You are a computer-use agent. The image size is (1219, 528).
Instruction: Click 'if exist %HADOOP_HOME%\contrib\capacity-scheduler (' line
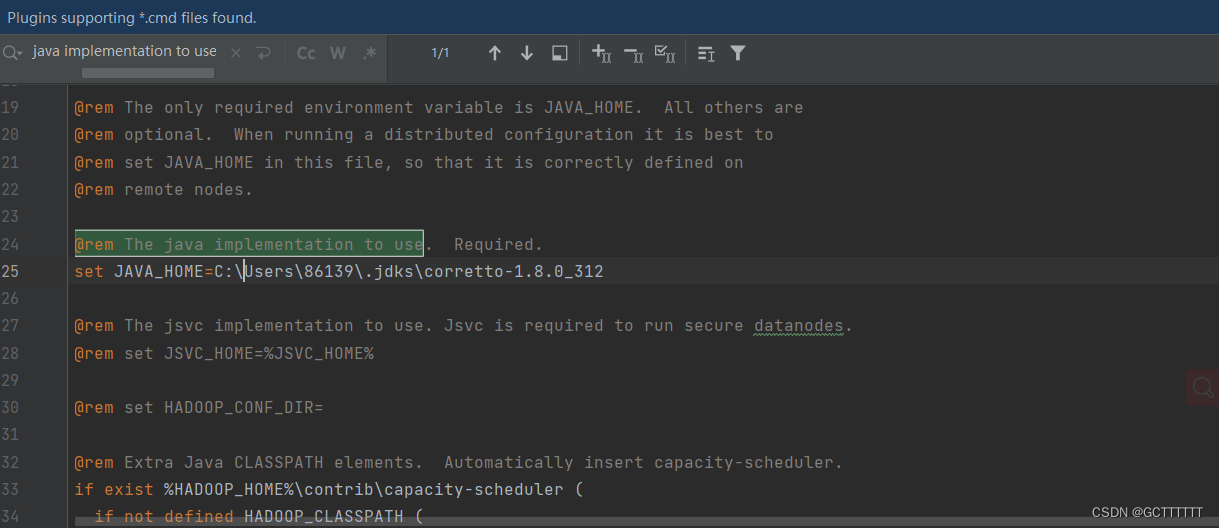pos(329,489)
